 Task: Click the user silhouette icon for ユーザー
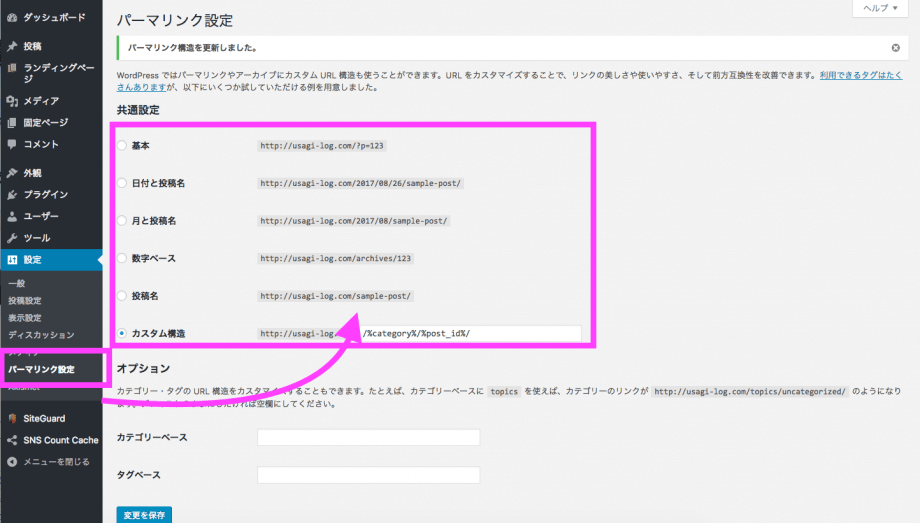[x=11, y=216]
